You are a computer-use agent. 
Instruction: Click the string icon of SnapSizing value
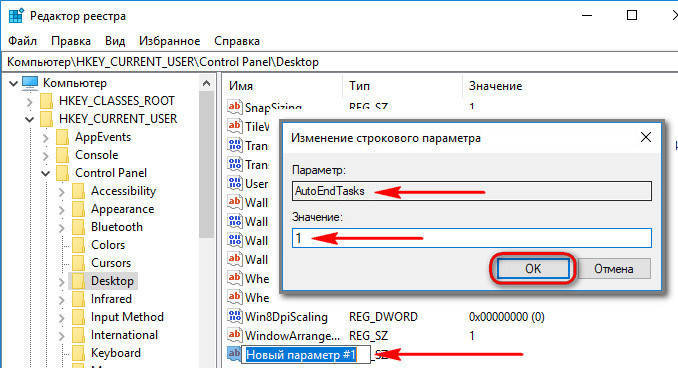tap(234, 106)
